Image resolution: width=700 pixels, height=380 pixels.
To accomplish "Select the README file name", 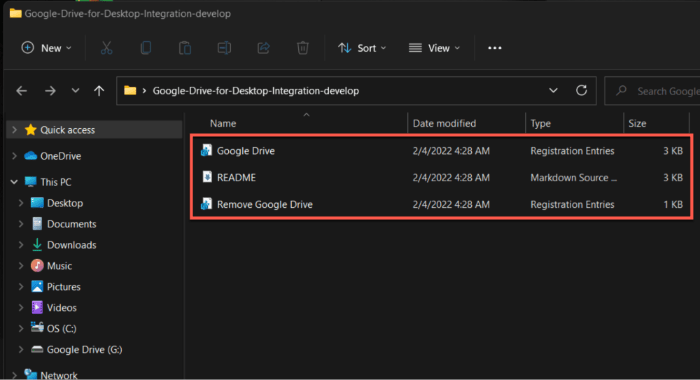I will click(236, 178).
